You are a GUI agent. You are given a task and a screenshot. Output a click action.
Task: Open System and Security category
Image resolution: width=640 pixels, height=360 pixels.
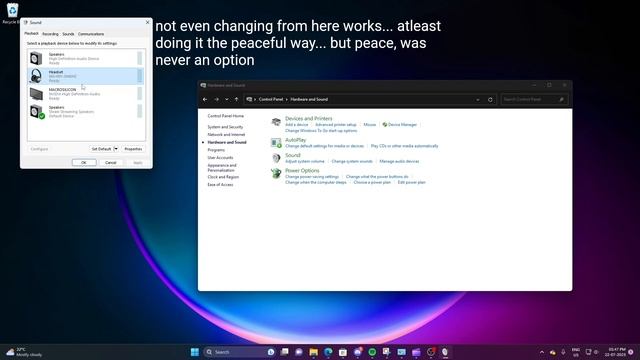pos(225,127)
